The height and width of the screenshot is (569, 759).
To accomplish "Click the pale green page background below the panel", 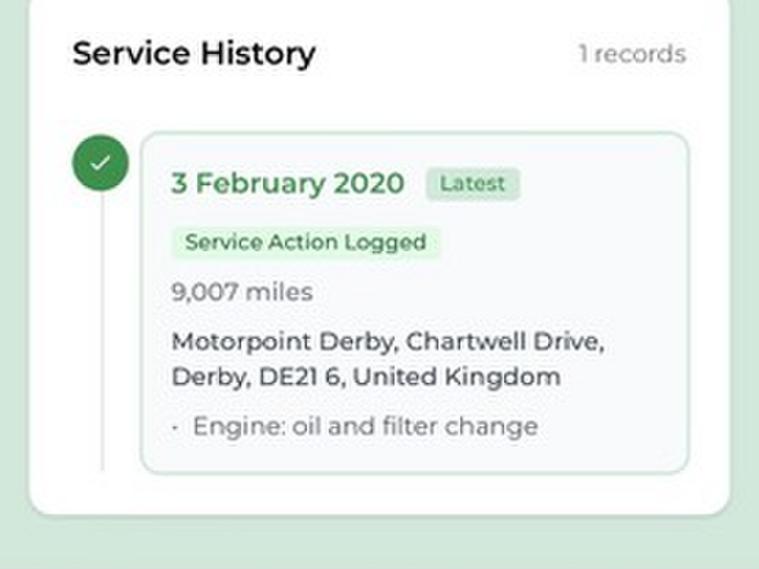I will 380,545.
